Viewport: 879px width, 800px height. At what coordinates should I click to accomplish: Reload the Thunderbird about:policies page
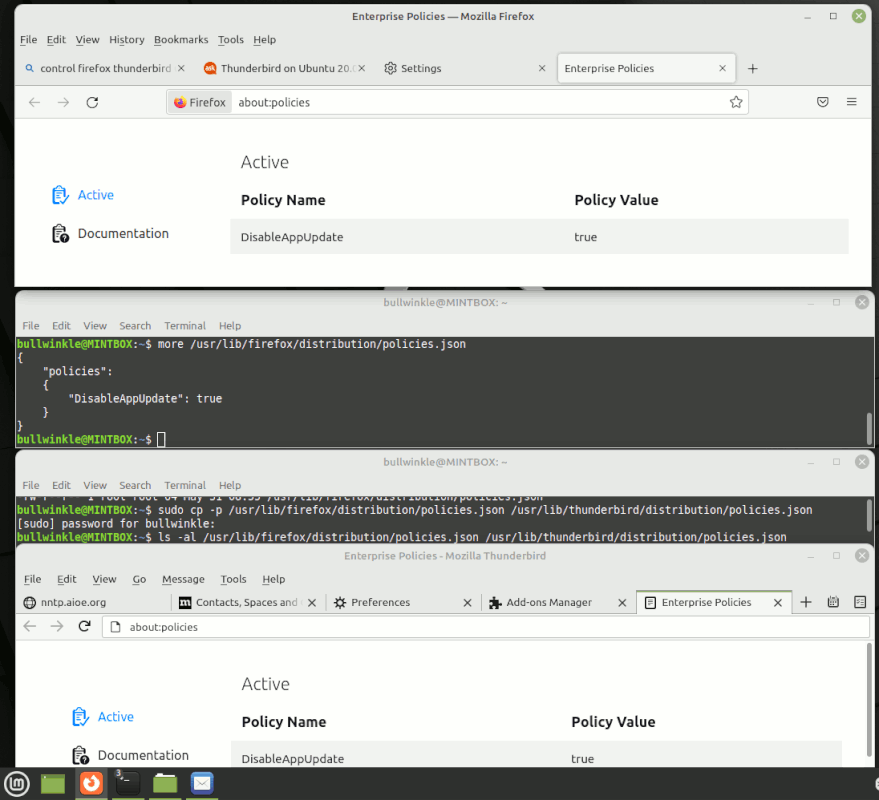[84, 626]
